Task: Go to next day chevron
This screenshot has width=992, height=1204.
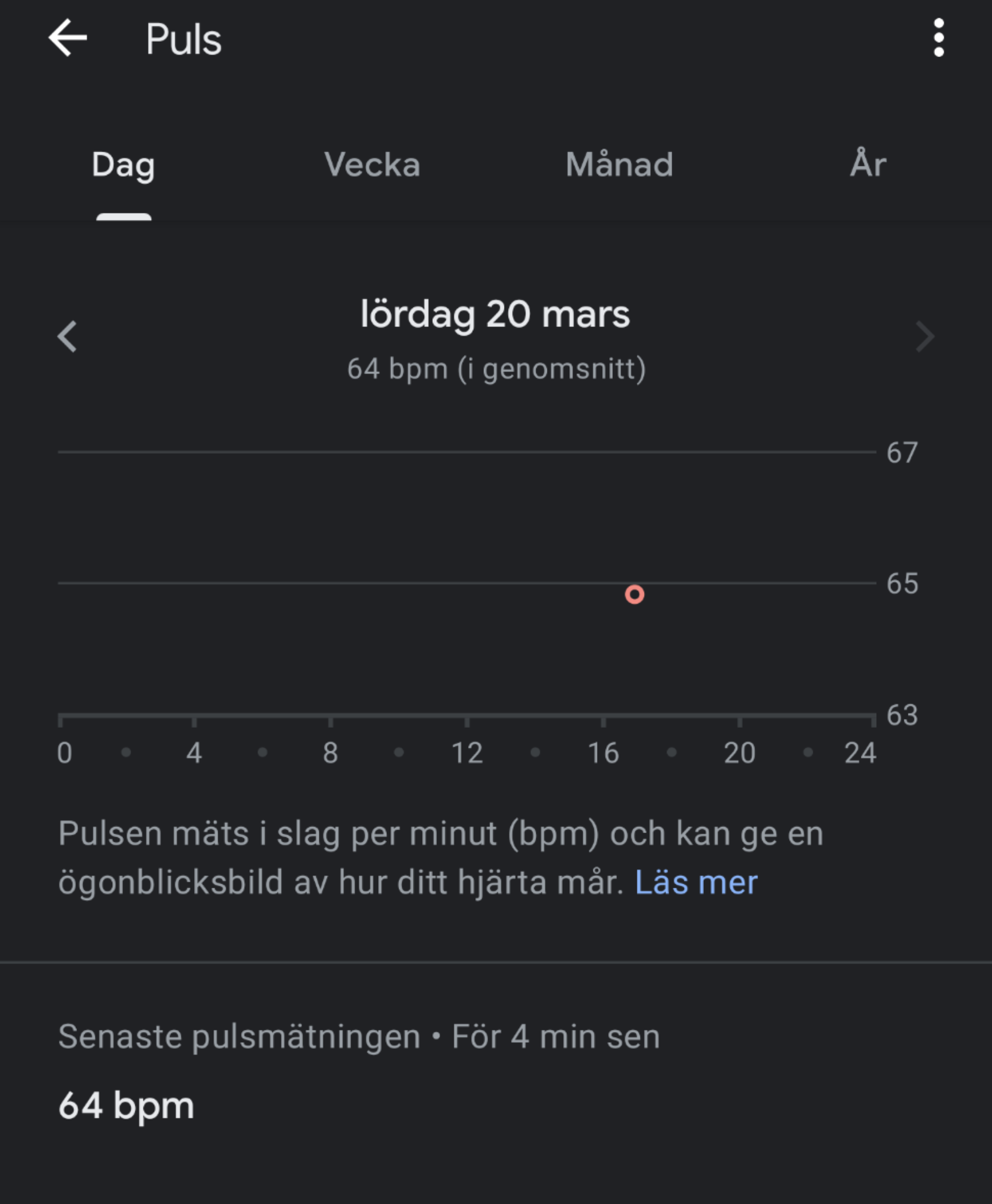Action: (x=925, y=337)
